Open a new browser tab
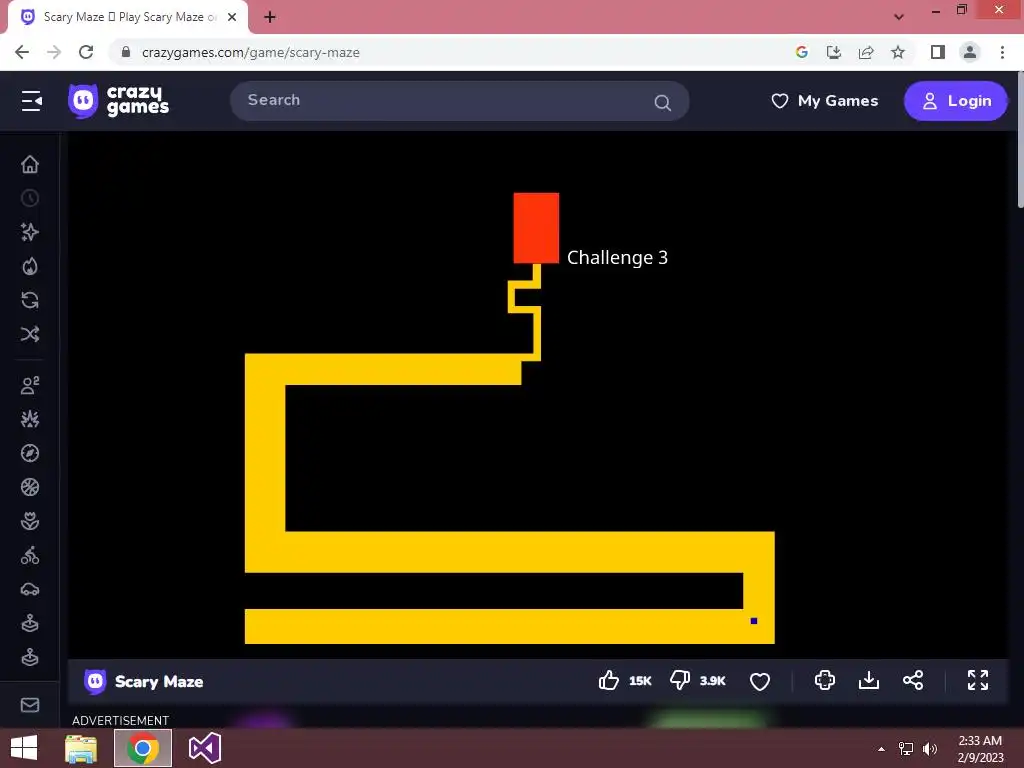1024x768 pixels. click(x=270, y=17)
